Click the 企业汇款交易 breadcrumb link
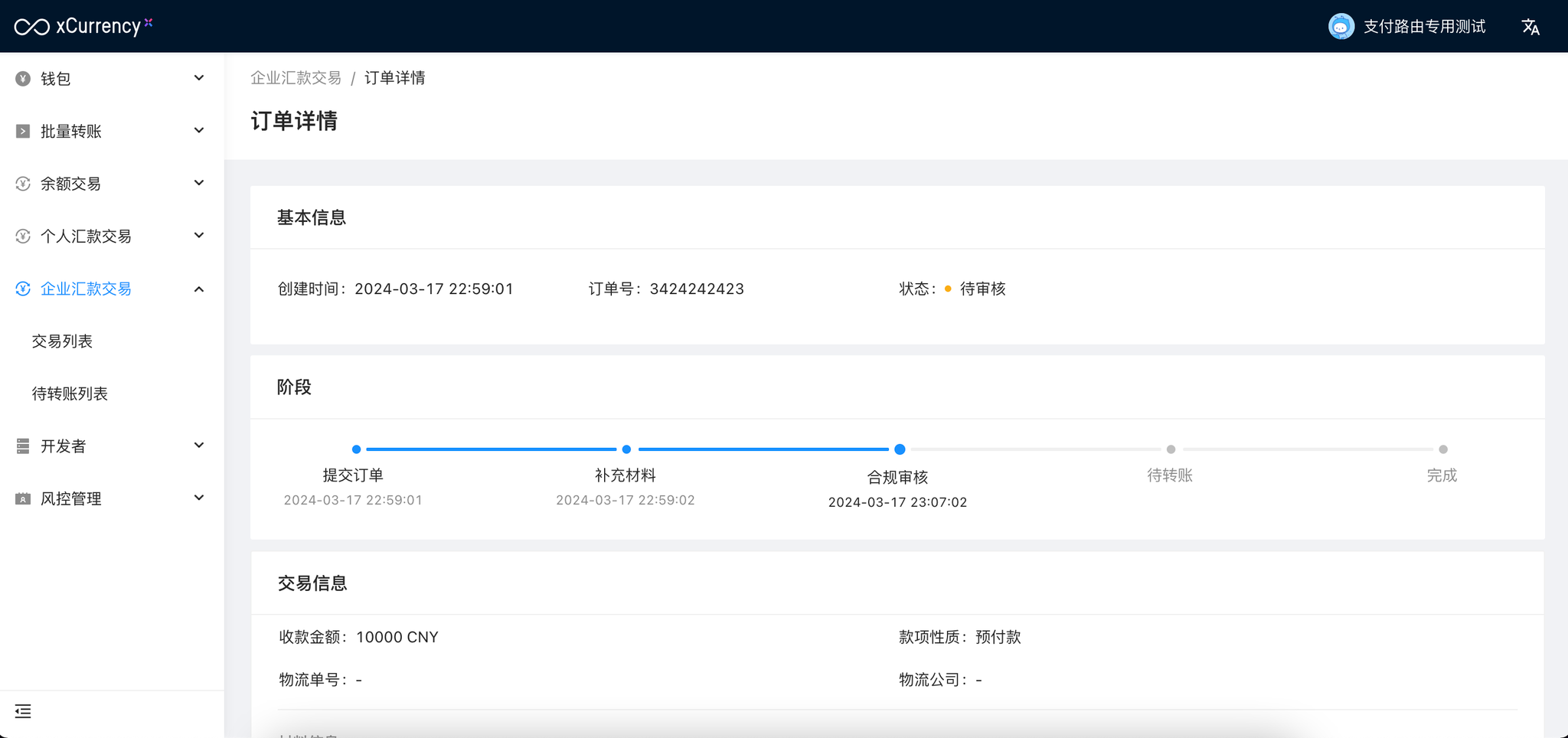Viewport: 1568px width, 738px height. [x=296, y=78]
